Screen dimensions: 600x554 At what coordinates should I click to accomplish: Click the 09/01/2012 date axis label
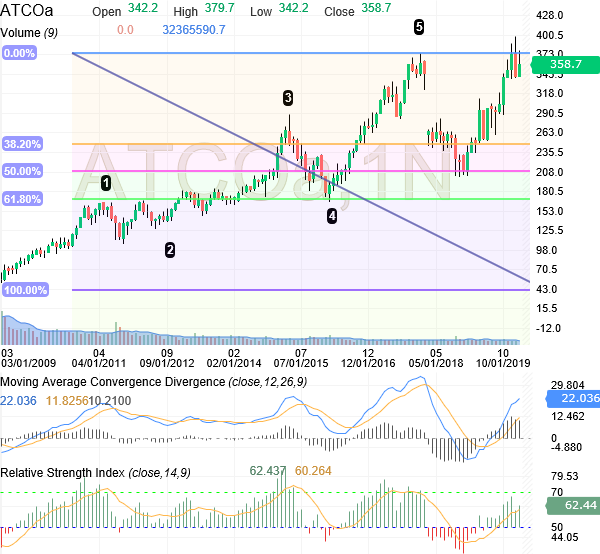click(x=167, y=363)
